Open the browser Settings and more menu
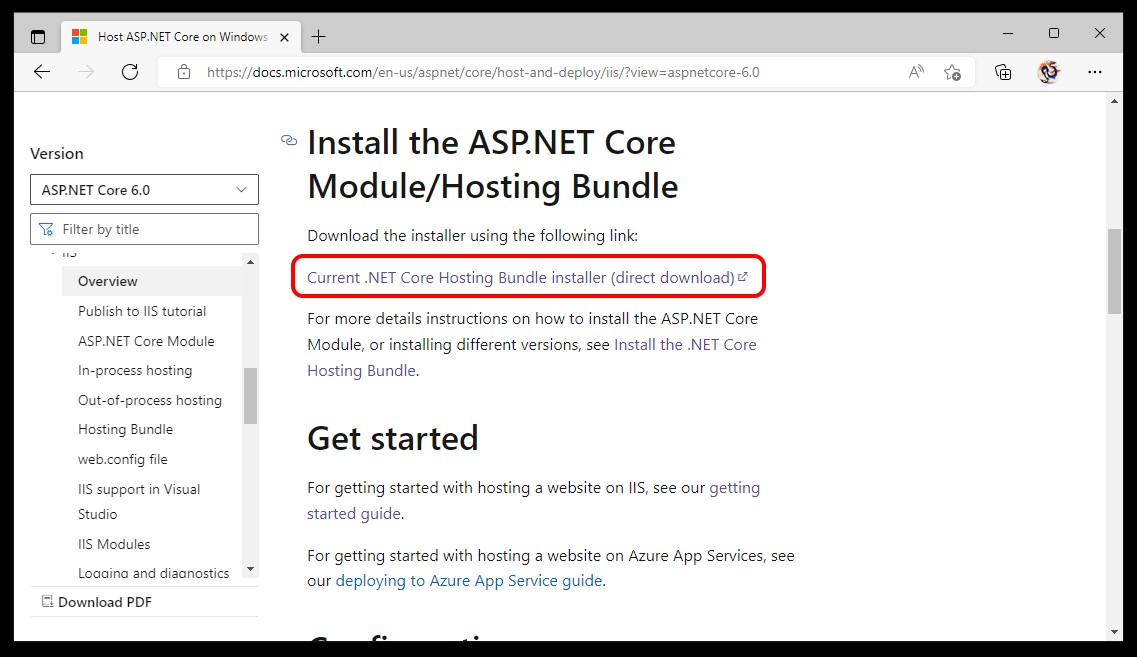 1095,72
